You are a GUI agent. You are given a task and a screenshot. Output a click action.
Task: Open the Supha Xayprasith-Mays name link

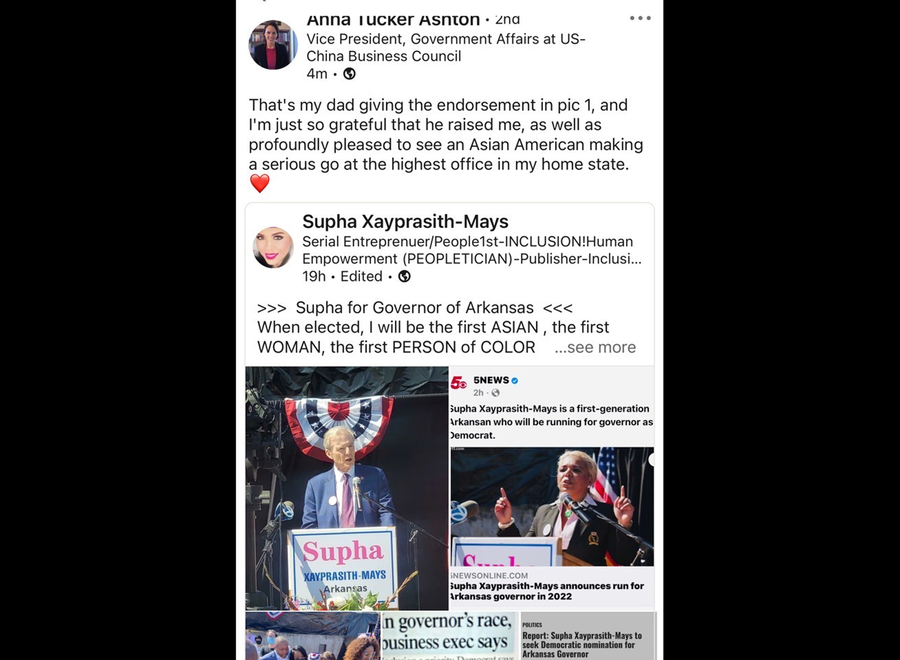click(405, 222)
